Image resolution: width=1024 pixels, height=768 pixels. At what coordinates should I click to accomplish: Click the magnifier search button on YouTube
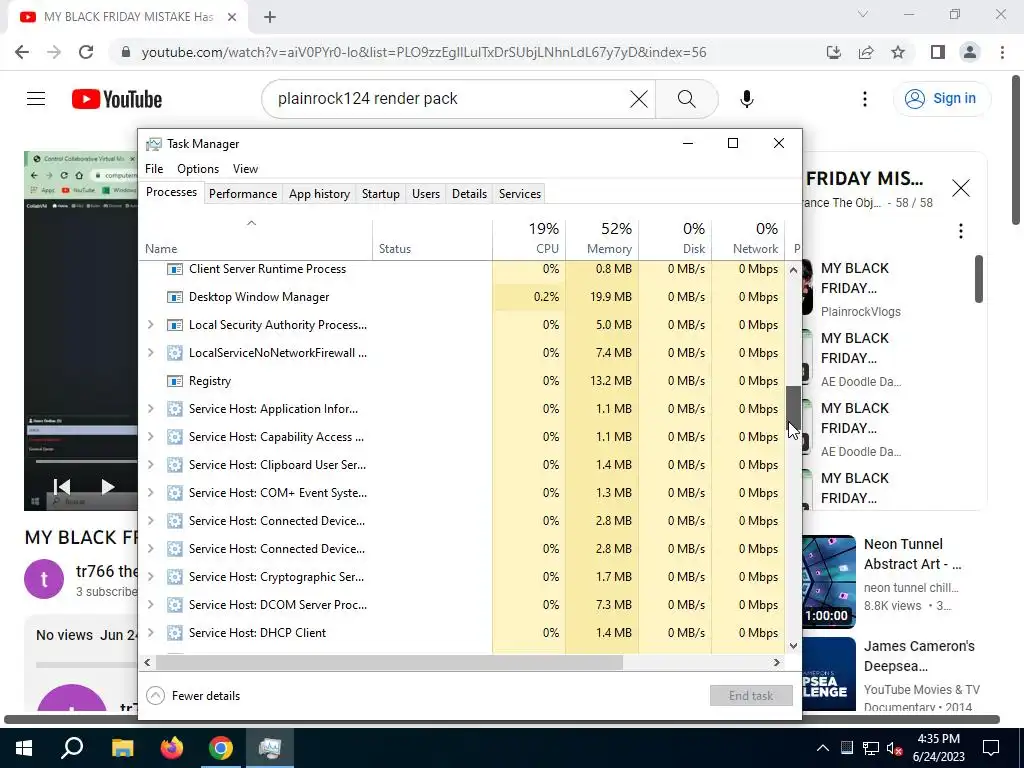tap(686, 99)
